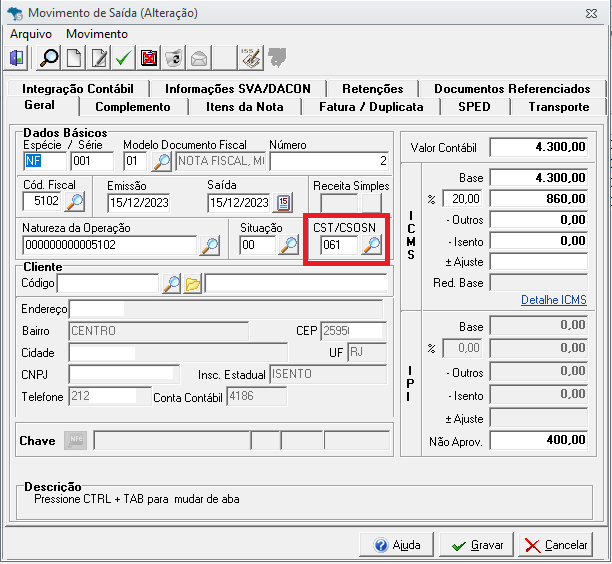612x564 pixels.
Task: Open the Detalhe ICMS link
Action: 554,300
